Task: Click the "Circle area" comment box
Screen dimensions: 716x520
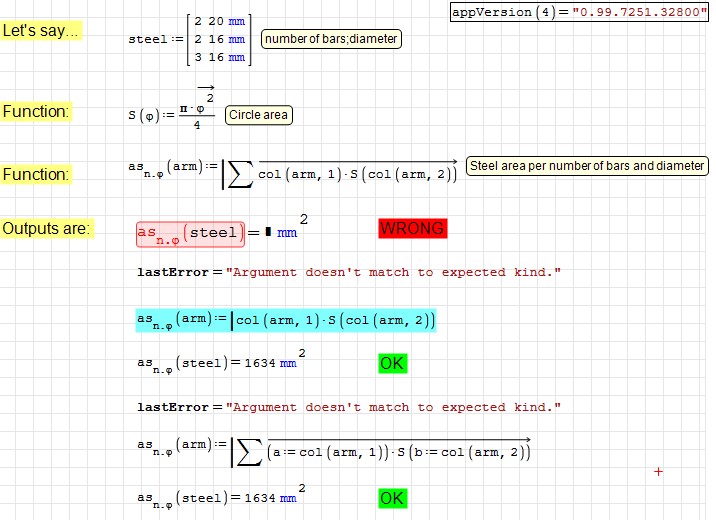Action: pyautogui.click(x=258, y=115)
